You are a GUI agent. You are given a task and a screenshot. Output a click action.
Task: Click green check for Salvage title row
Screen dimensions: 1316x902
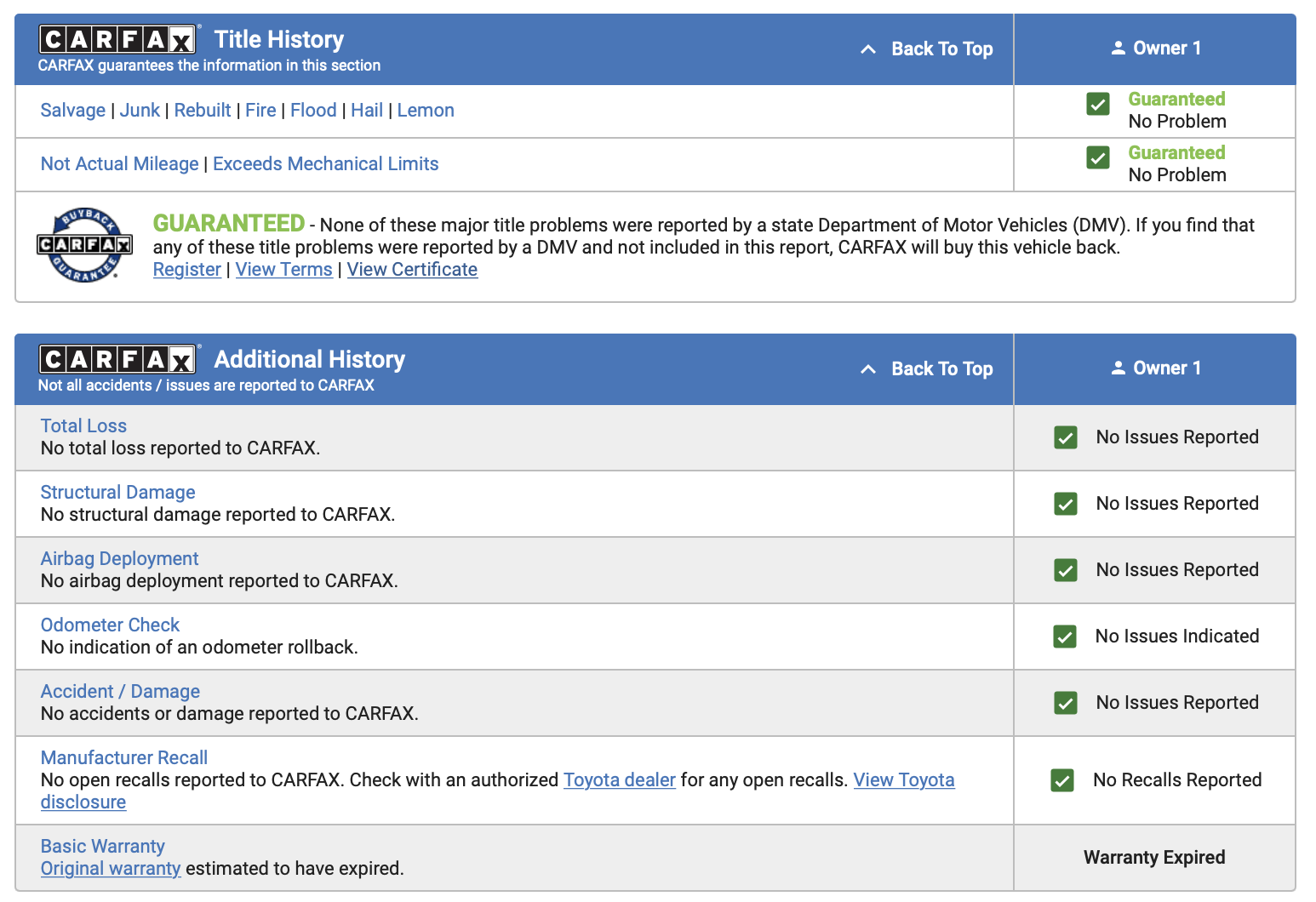(1098, 104)
